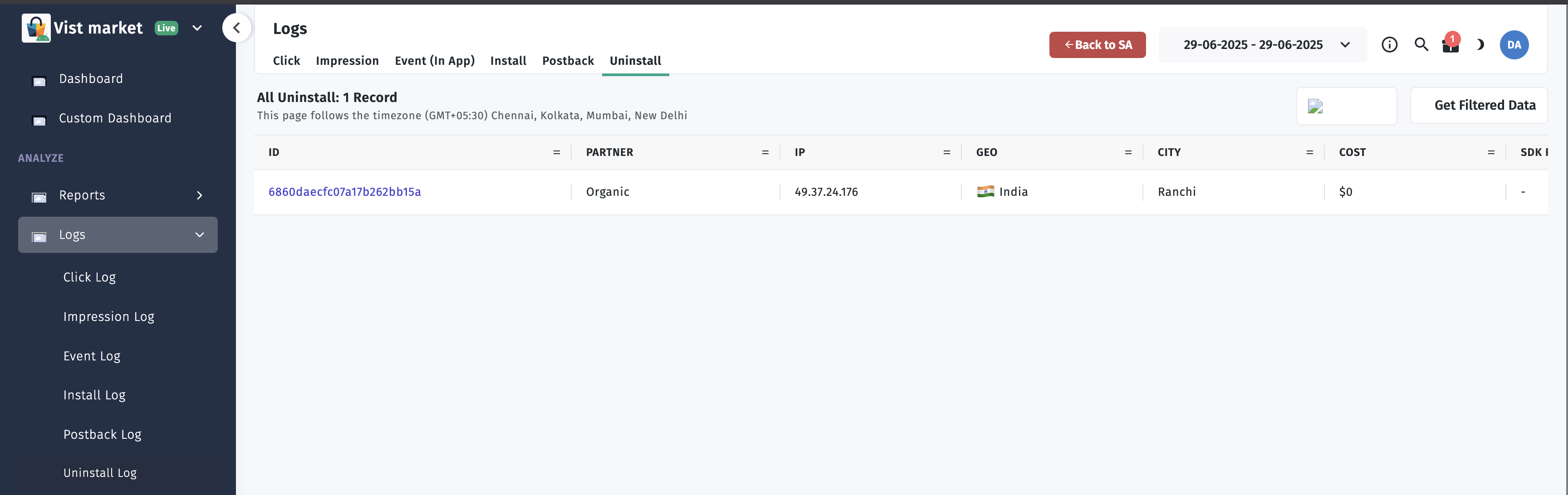This screenshot has height=495, width=1568.
Task: Open Custom Dashboard in sidebar
Action: [x=114, y=119]
